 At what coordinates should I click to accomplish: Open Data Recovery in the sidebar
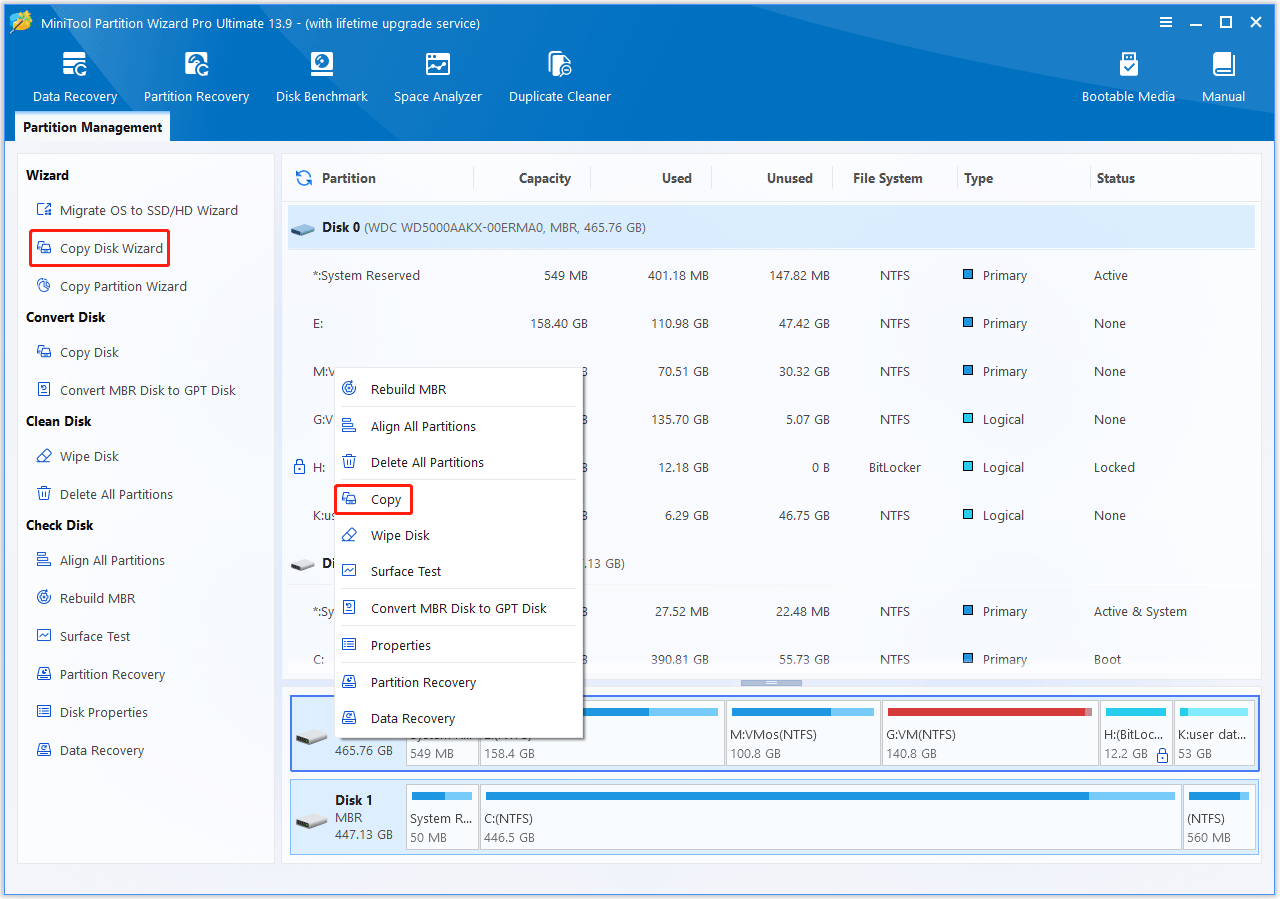point(91,750)
